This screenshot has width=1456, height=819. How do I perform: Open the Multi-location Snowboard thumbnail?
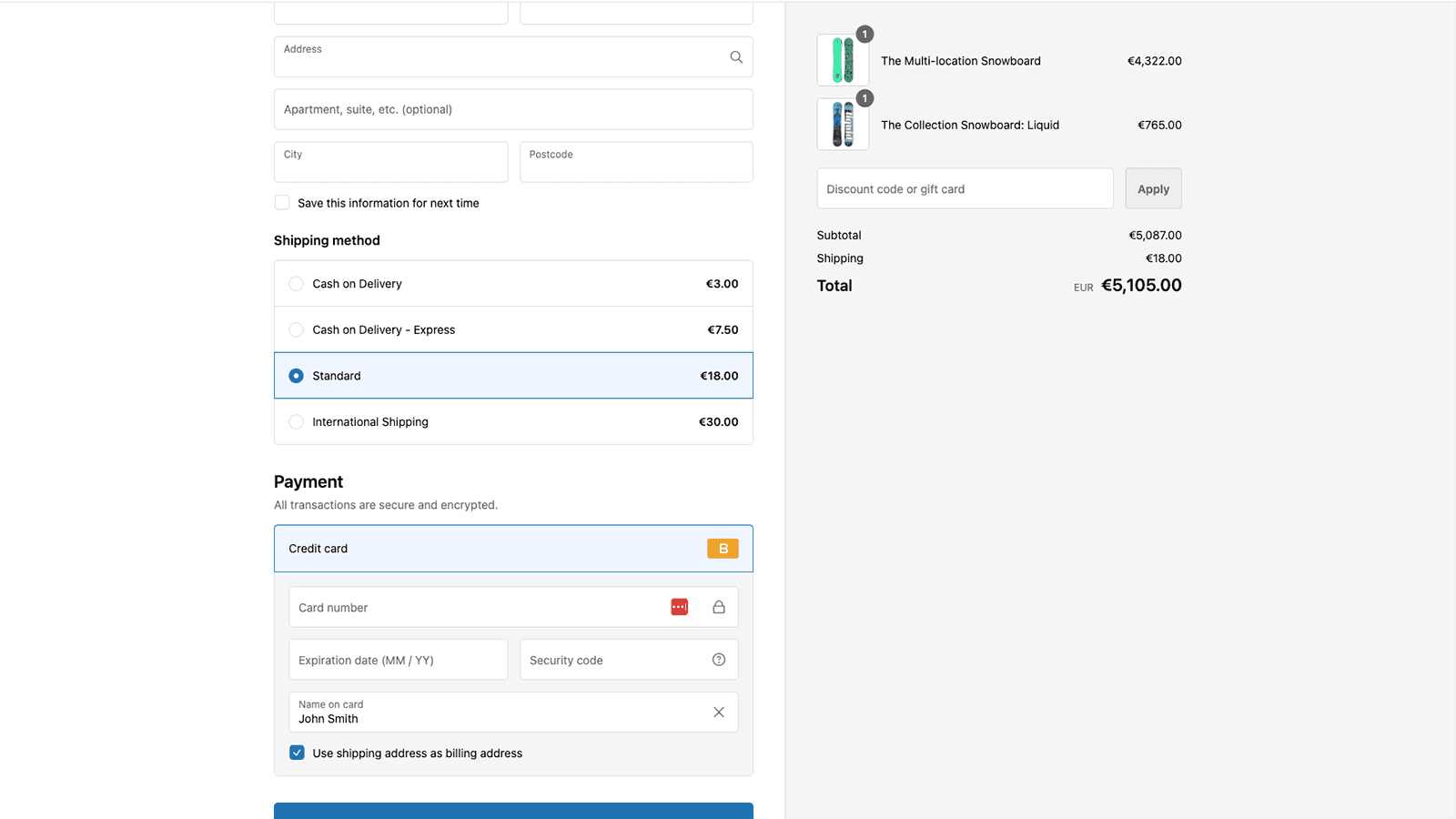843,61
